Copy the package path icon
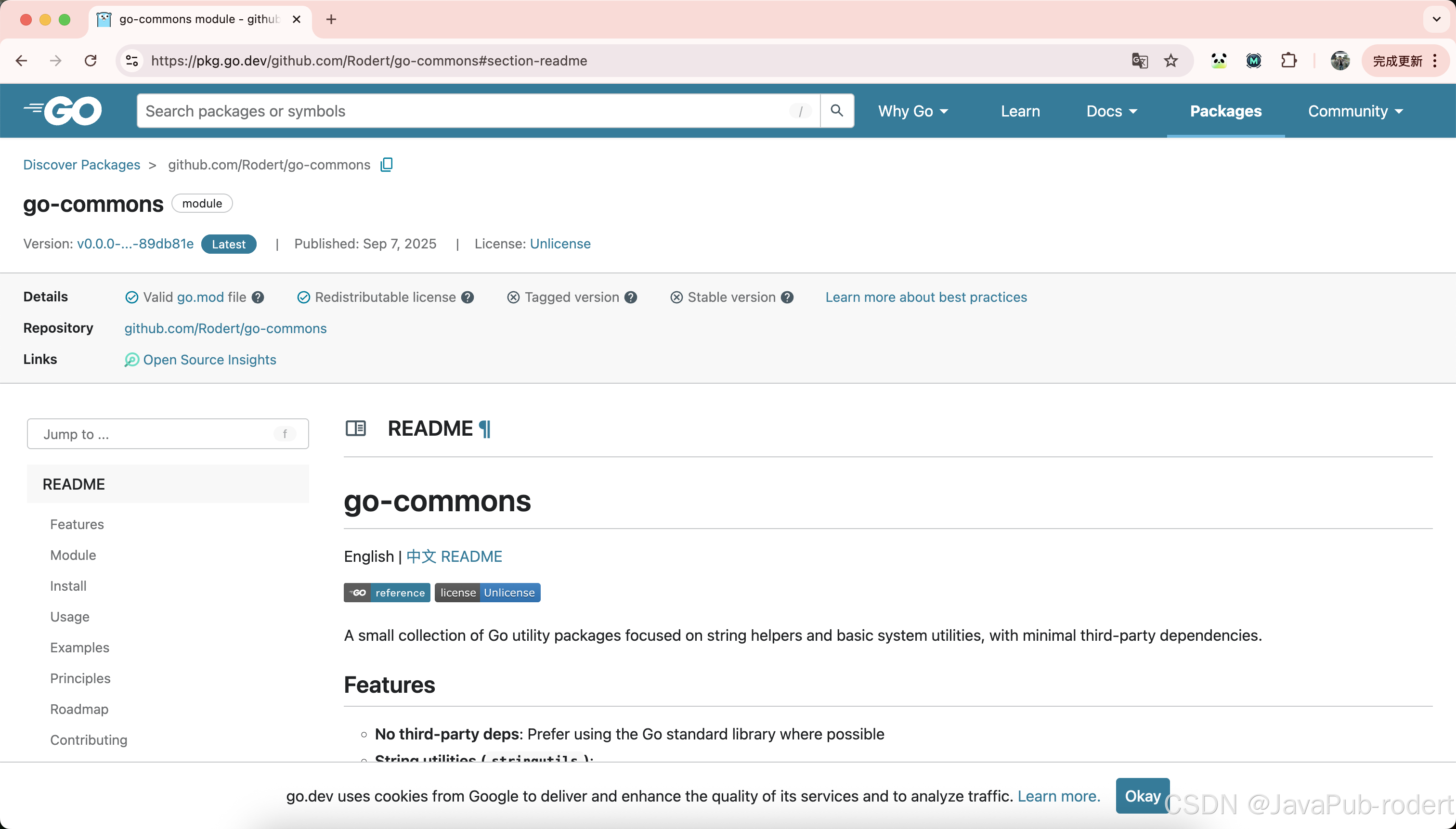This screenshot has width=1456, height=829. pyautogui.click(x=387, y=165)
